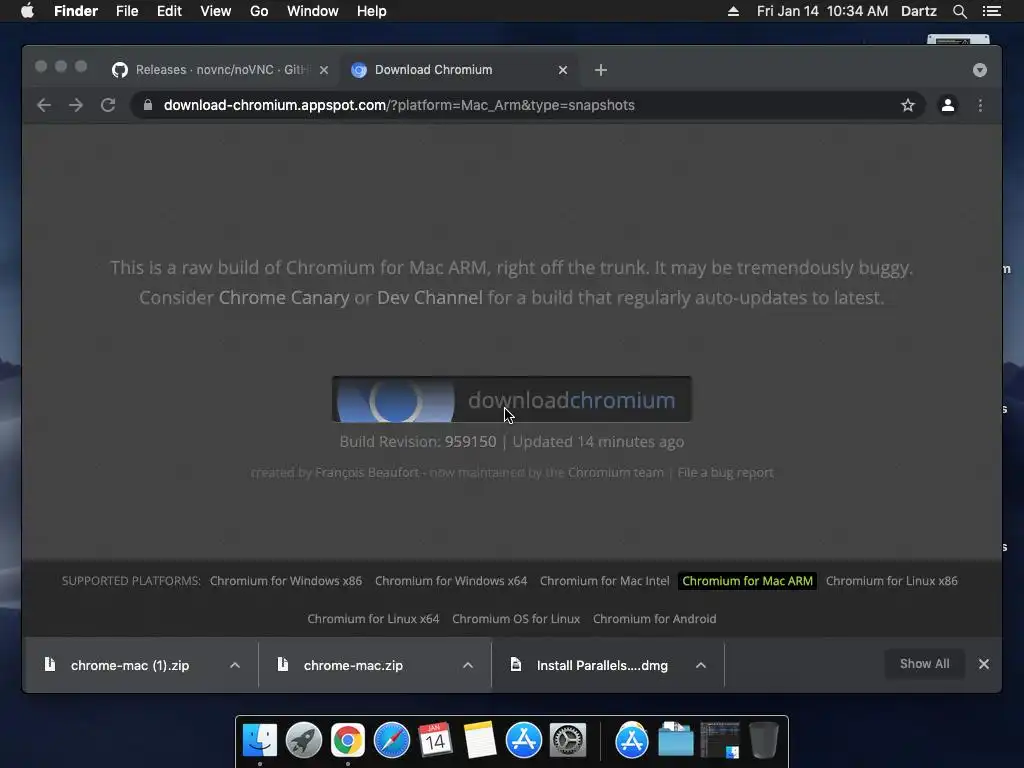
Task: Select Chromium for Mac ARM
Action: pyautogui.click(x=748, y=581)
